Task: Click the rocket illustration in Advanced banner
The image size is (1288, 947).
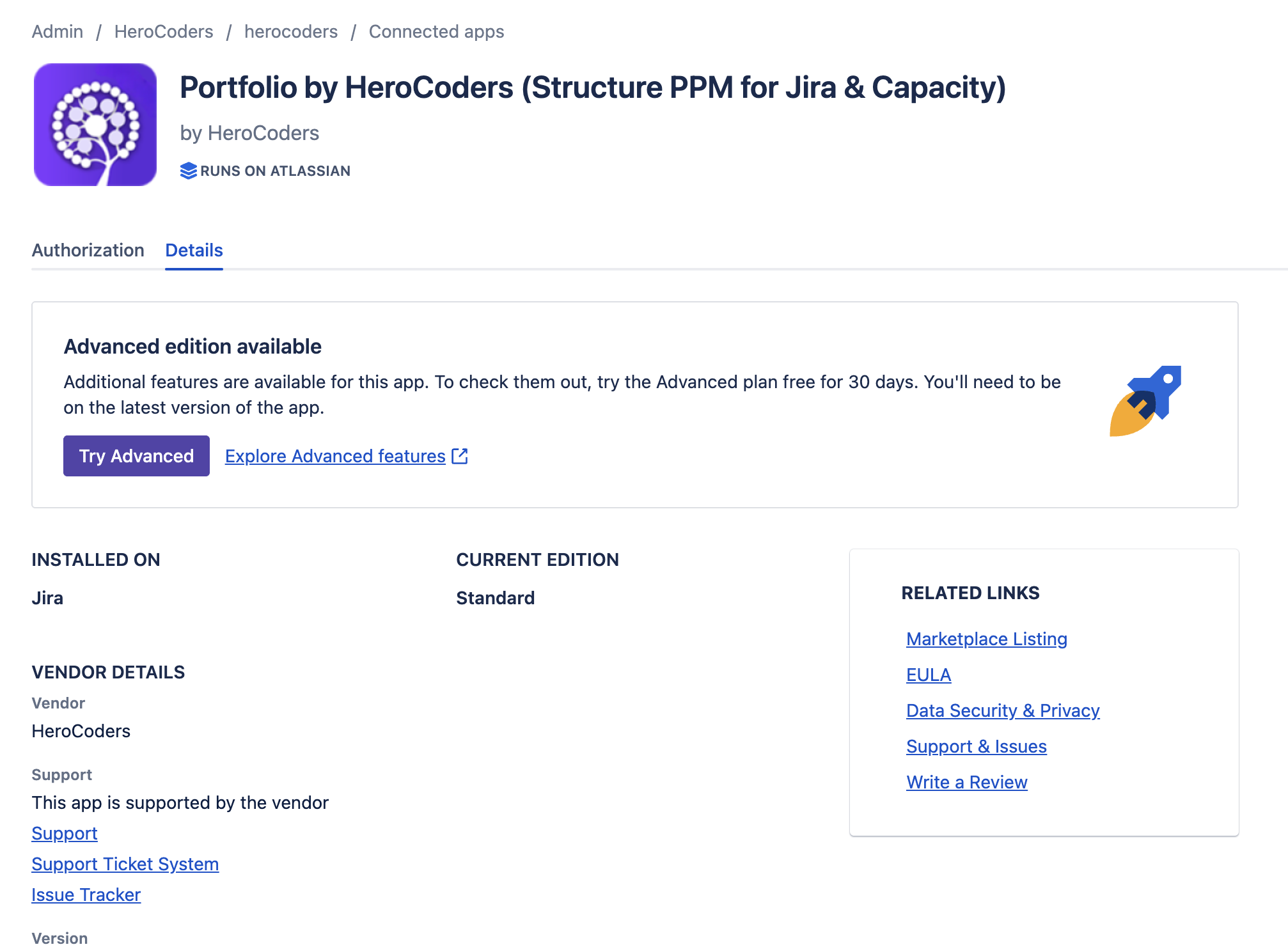Action: pyautogui.click(x=1145, y=402)
